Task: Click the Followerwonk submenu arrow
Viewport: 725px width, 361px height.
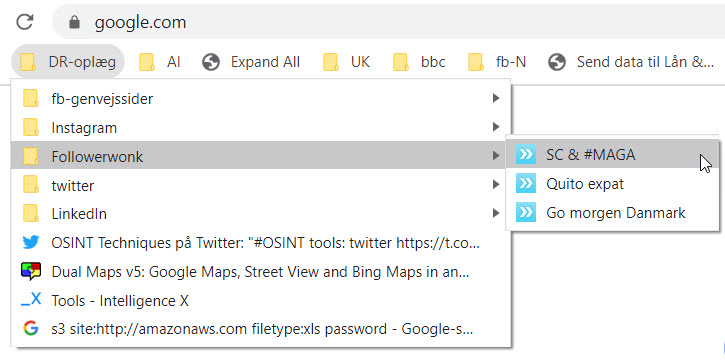Action: (496, 156)
